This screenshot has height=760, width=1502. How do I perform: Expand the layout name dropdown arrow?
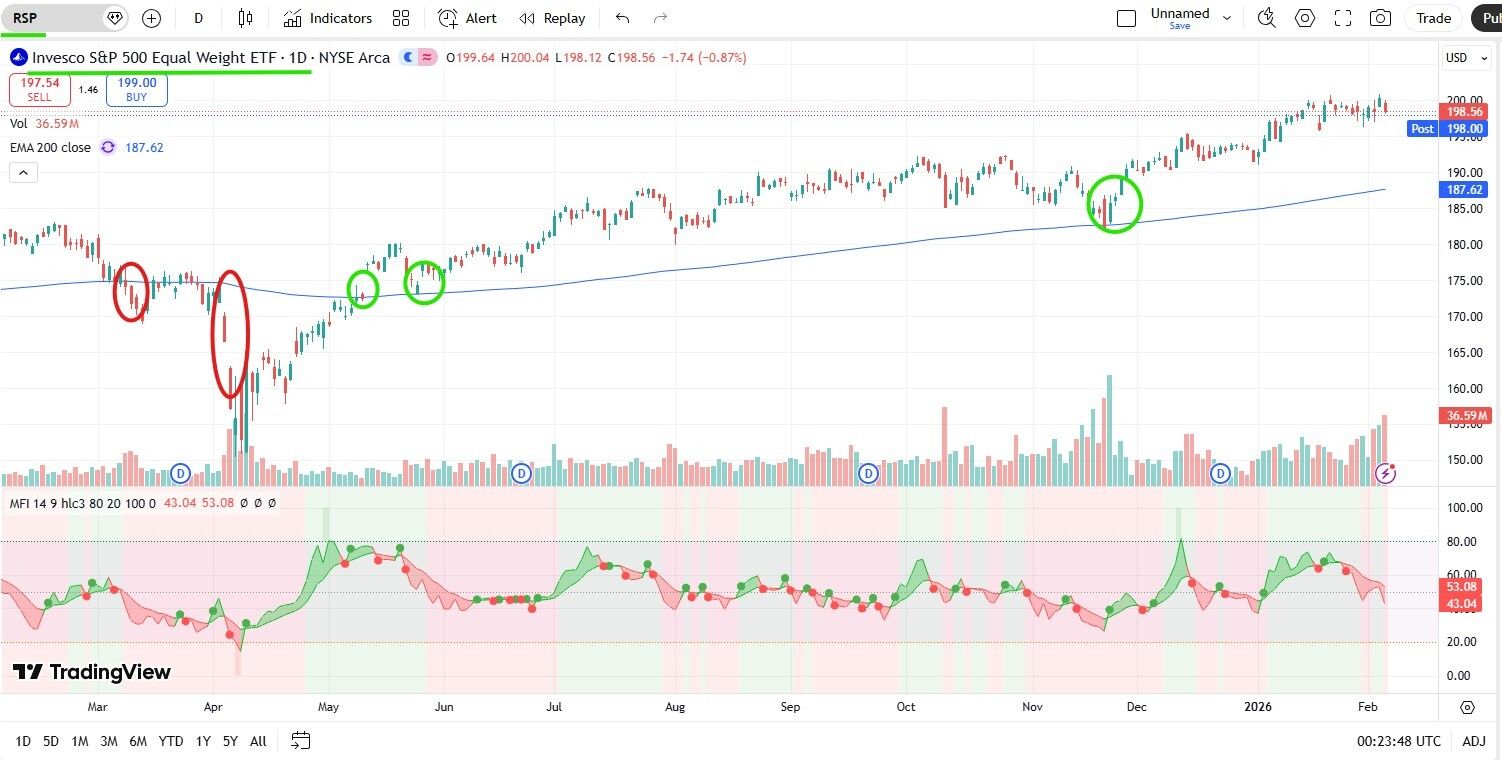point(1227,18)
